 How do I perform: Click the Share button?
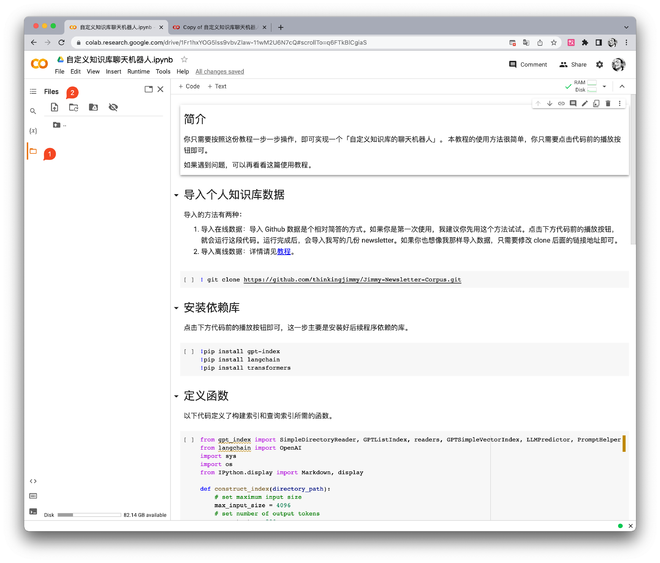[x=573, y=64]
